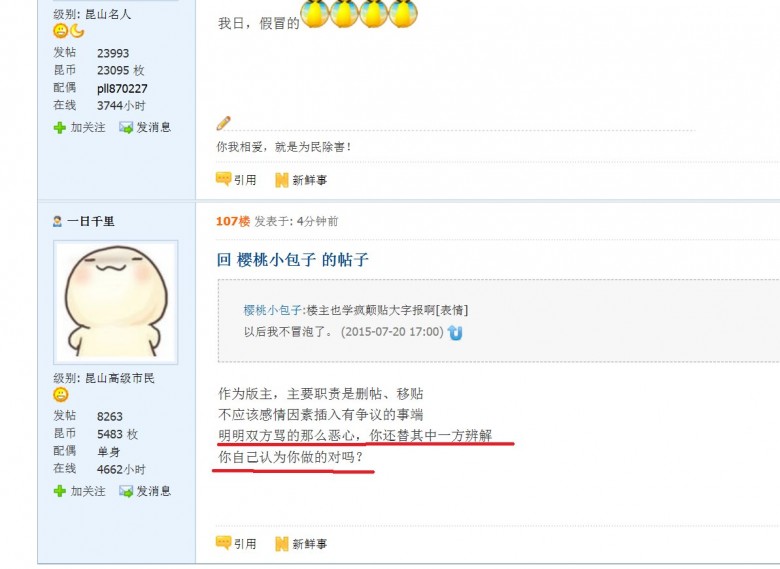Click the green plus 加关注 icon, top user
Screen dimensions: 780x569
[x=60, y=128]
